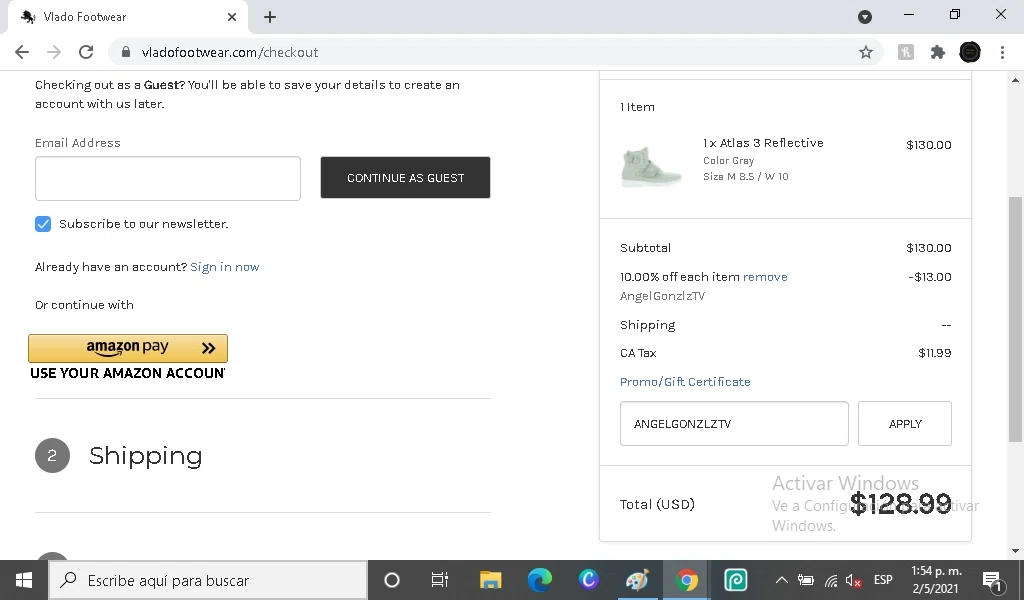Click the Subtotal $130.00 value
Image resolution: width=1024 pixels, height=600 pixels.
pos(929,248)
